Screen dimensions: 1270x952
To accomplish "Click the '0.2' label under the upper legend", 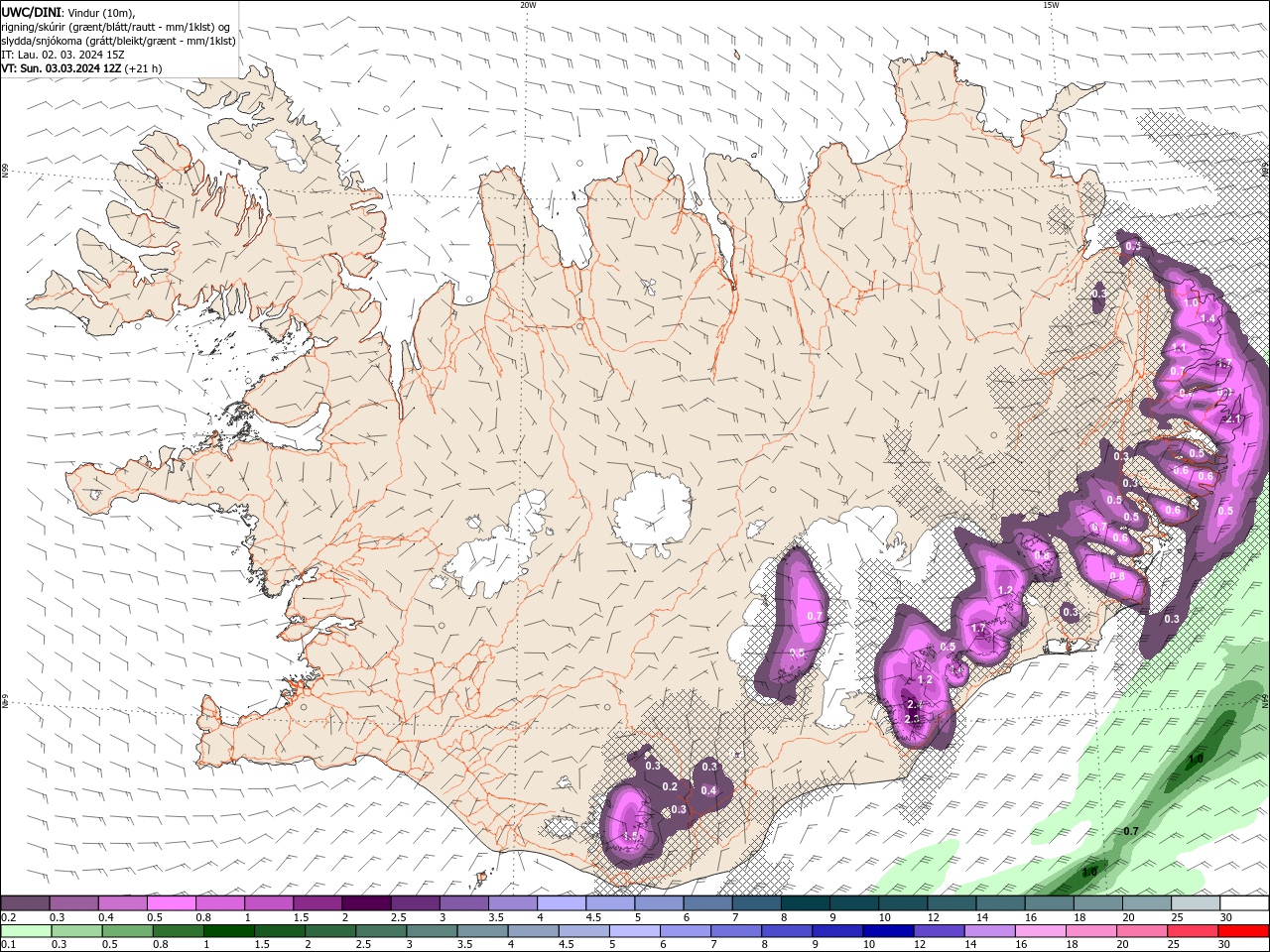I will click(x=9, y=917).
